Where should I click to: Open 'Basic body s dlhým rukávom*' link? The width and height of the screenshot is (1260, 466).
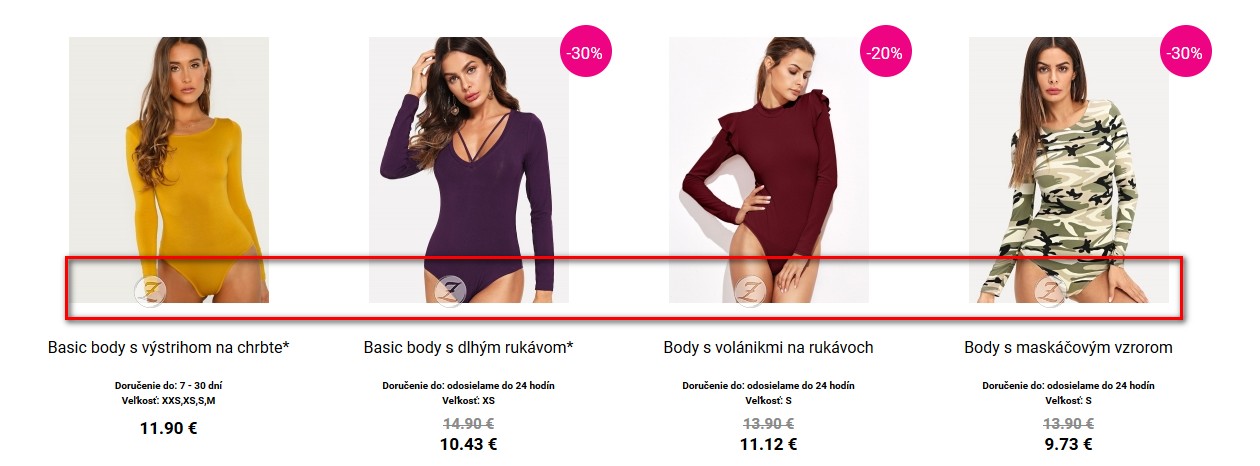coord(469,348)
